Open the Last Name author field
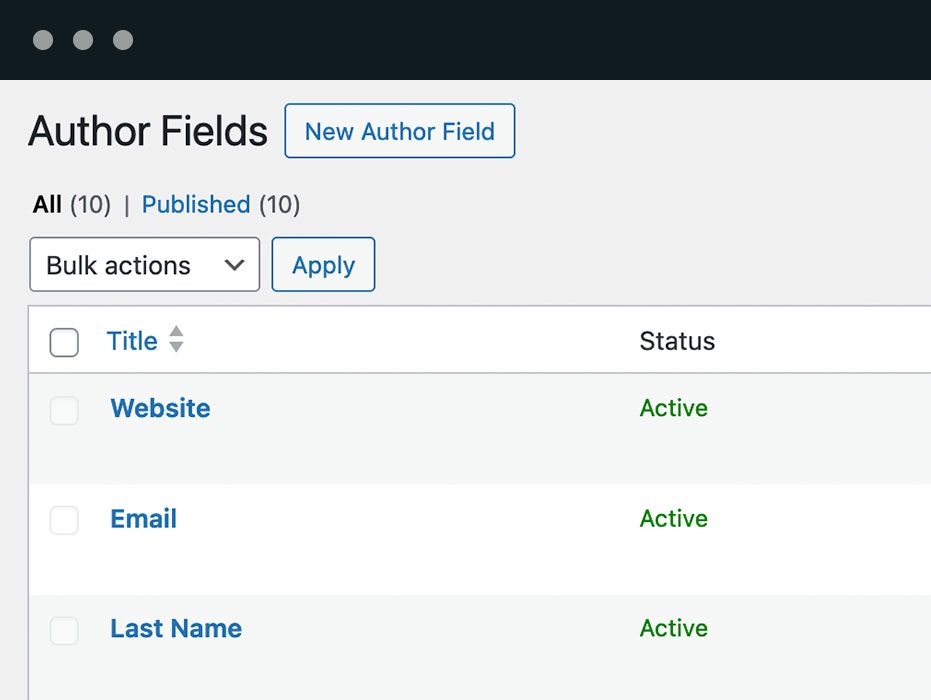 [x=175, y=628]
